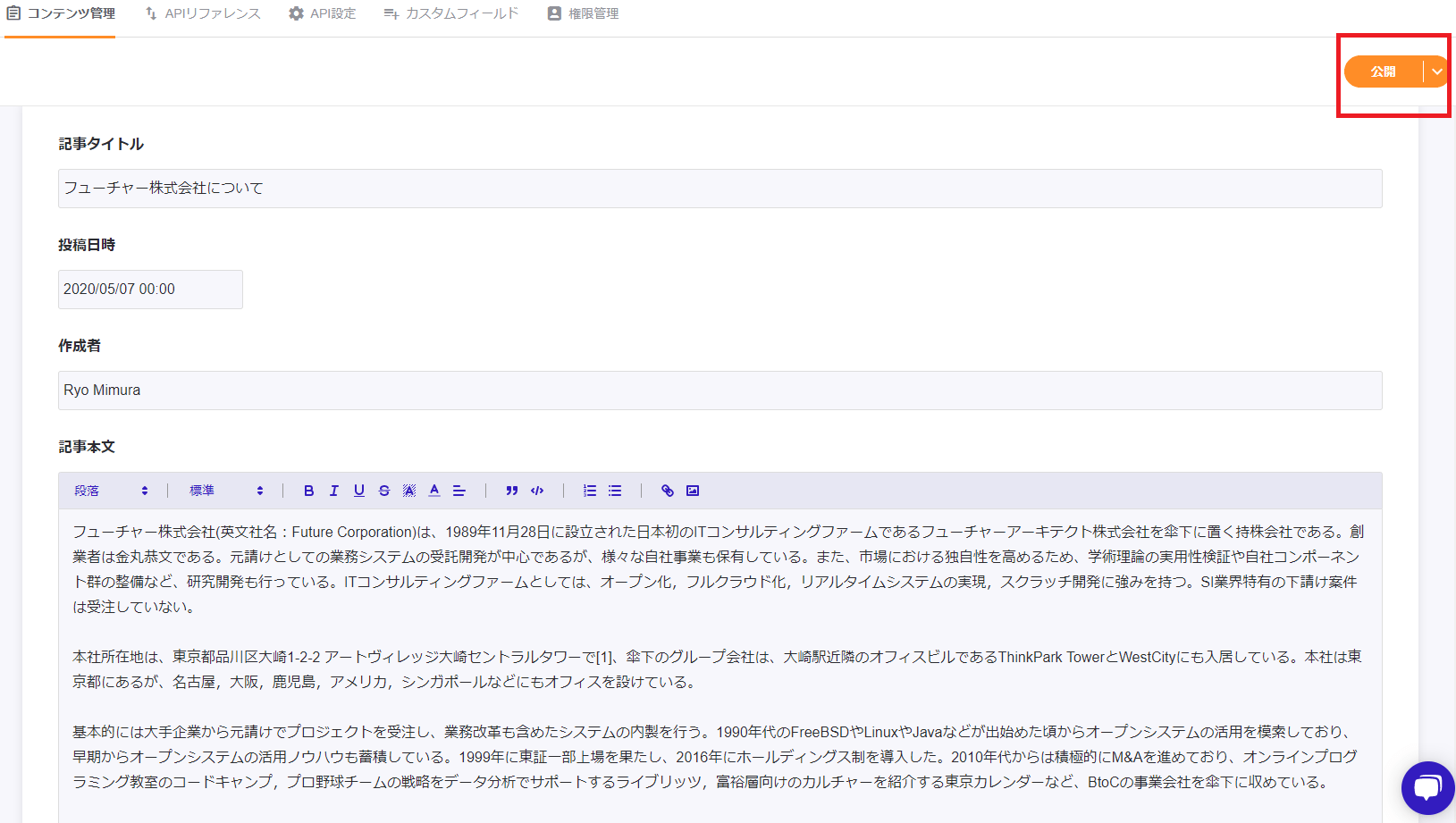This screenshot has height=823, width=1456.
Task: Create an ordered numbered list
Action: click(590, 491)
